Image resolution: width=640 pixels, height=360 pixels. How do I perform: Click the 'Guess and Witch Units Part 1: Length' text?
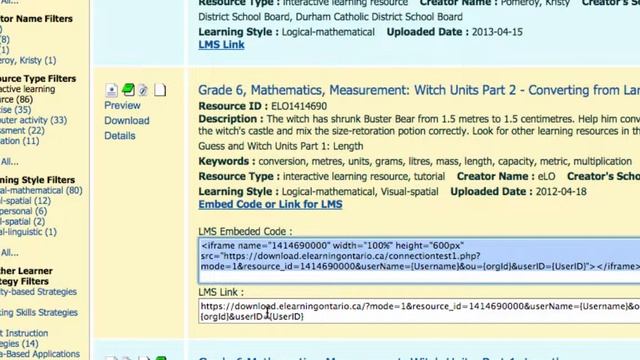pyautogui.click(x=281, y=146)
